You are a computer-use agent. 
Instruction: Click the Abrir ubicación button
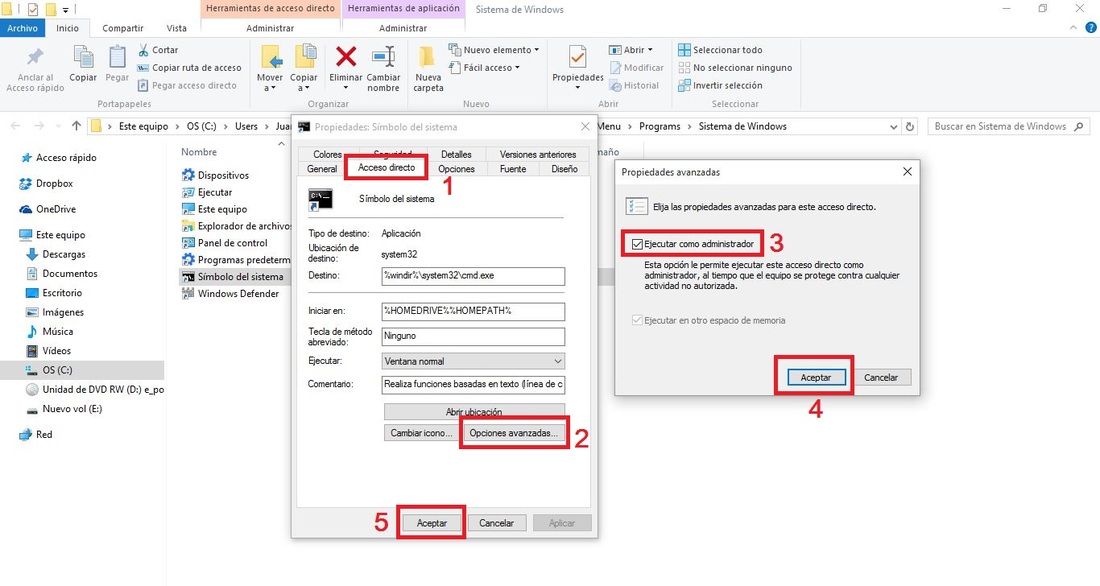coord(474,411)
